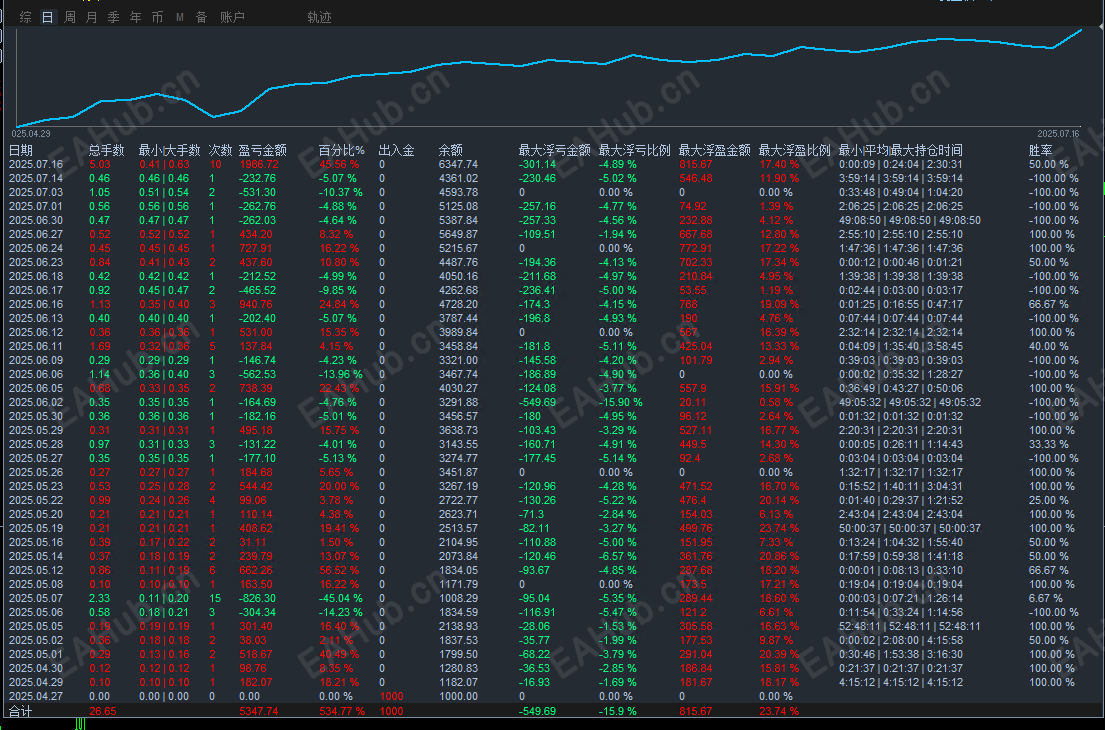This screenshot has height=730, width=1105.
Task: Open the 周 weekly tab
Action: point(70,17)
